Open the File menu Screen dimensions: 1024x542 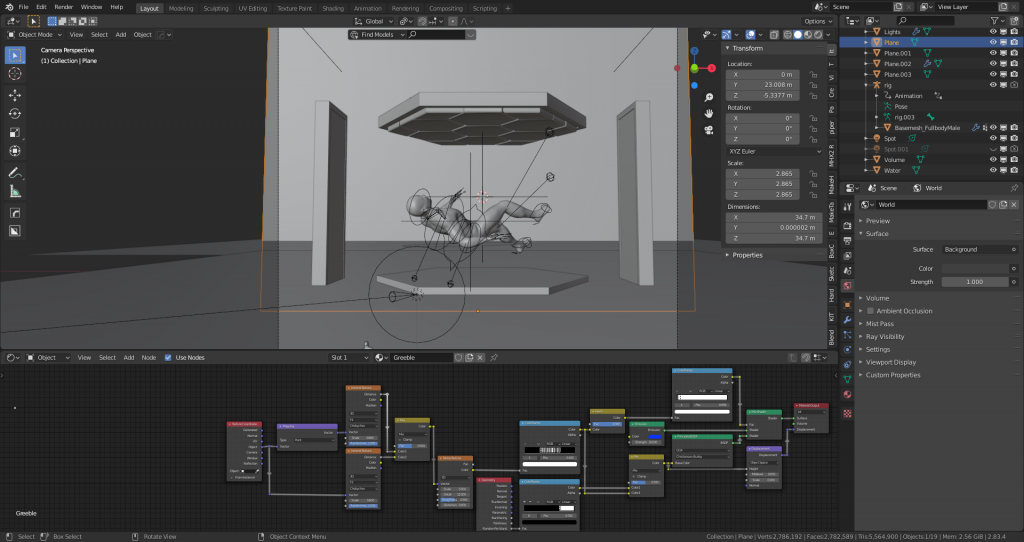(x=24, y=7)
